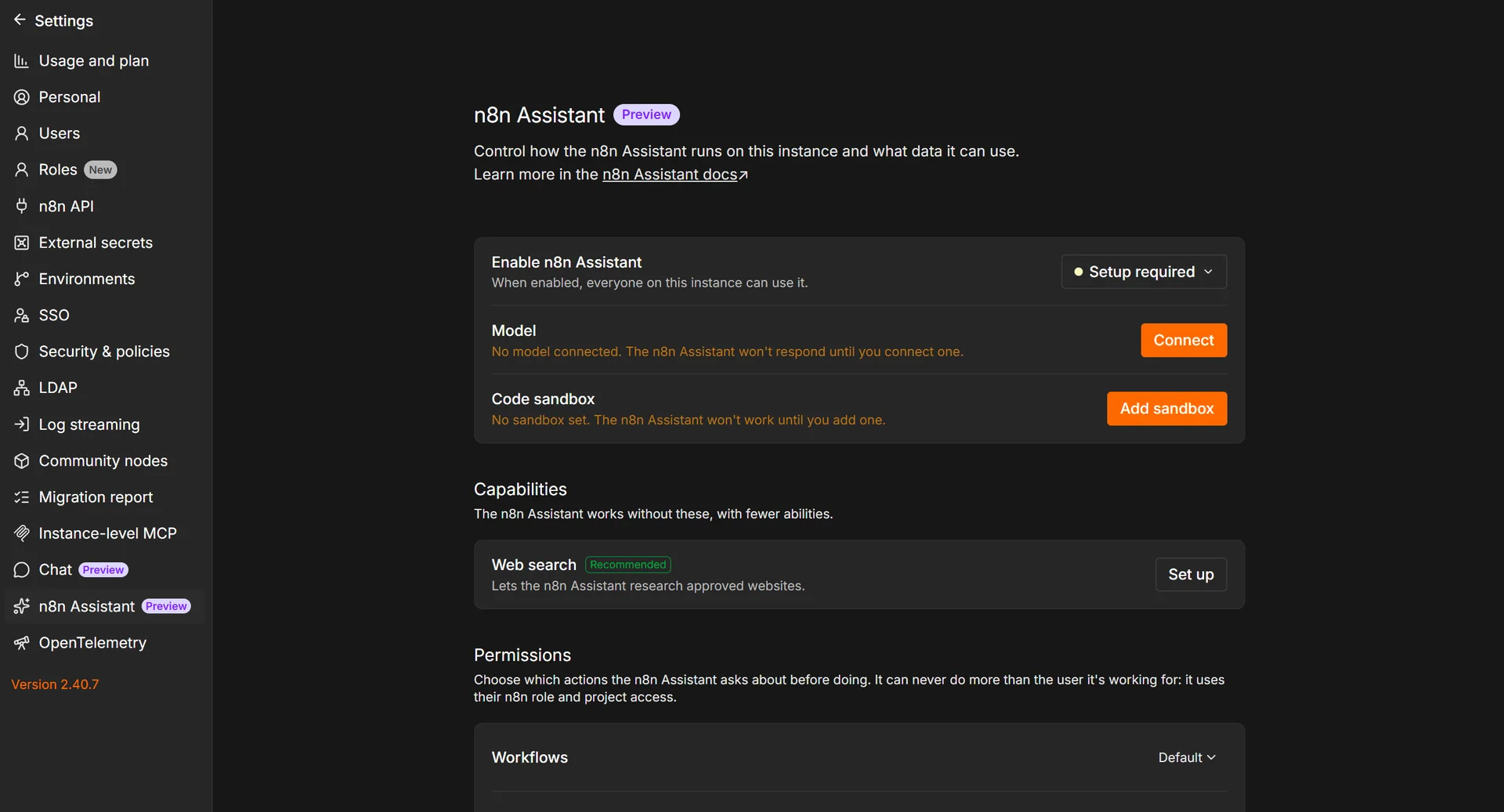
Task: Click the New badge beside Roles
Action: pos(100,170)
